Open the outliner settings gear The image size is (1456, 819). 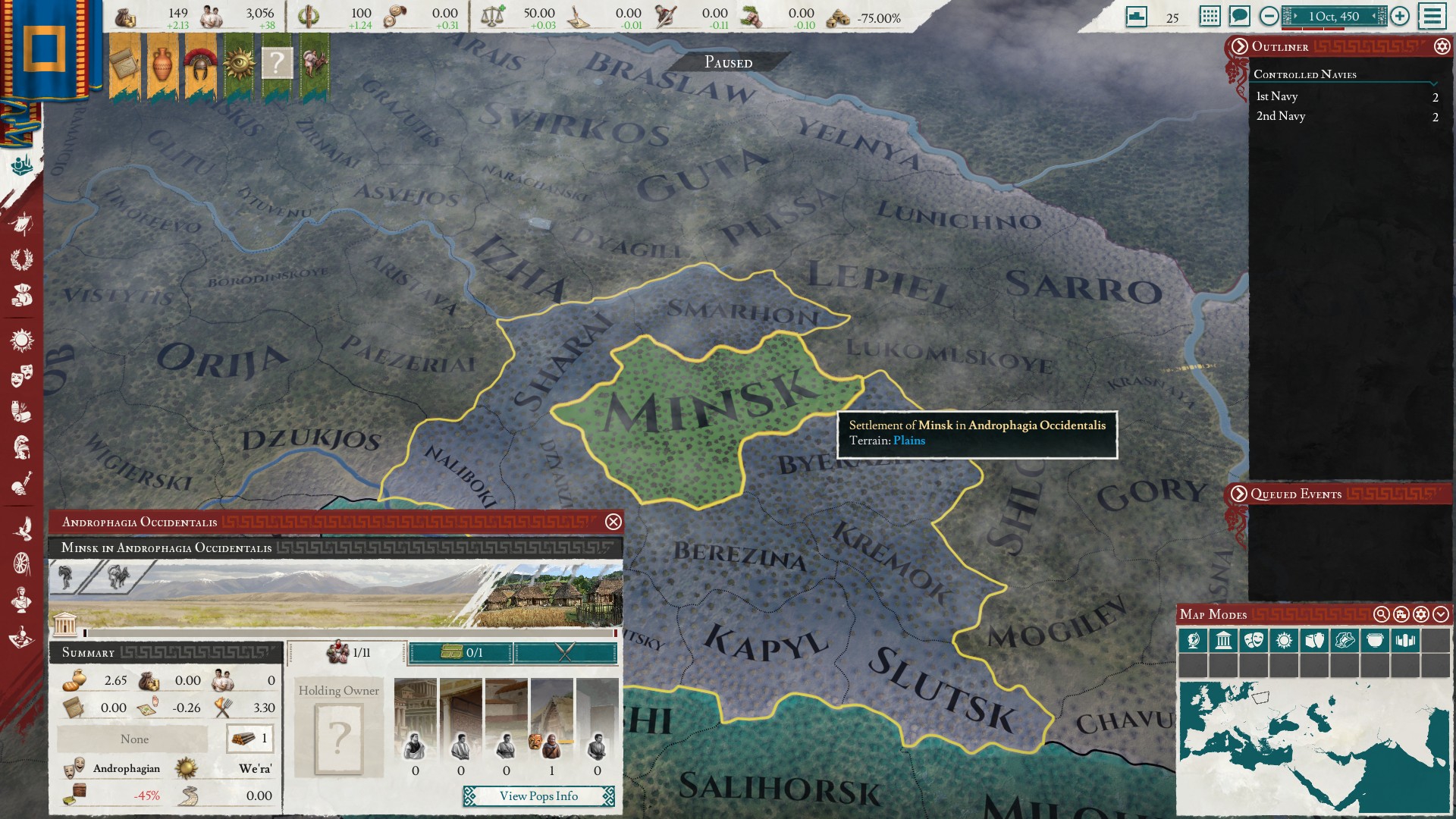1442,46
